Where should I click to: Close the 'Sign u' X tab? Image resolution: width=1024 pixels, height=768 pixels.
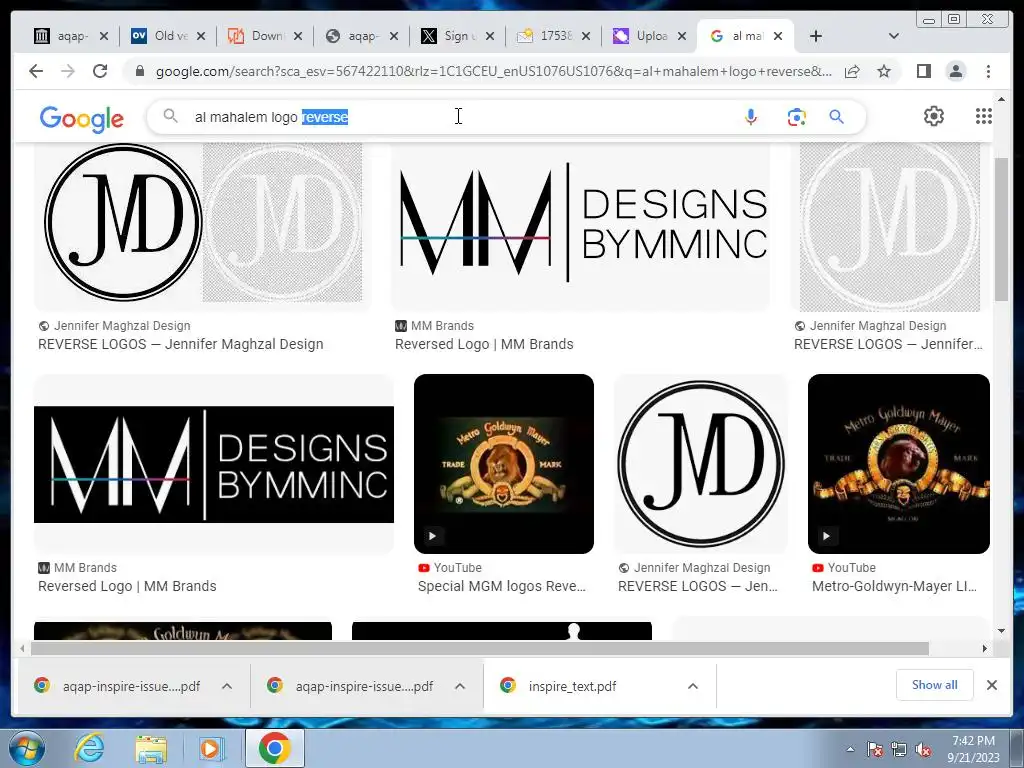490,36
